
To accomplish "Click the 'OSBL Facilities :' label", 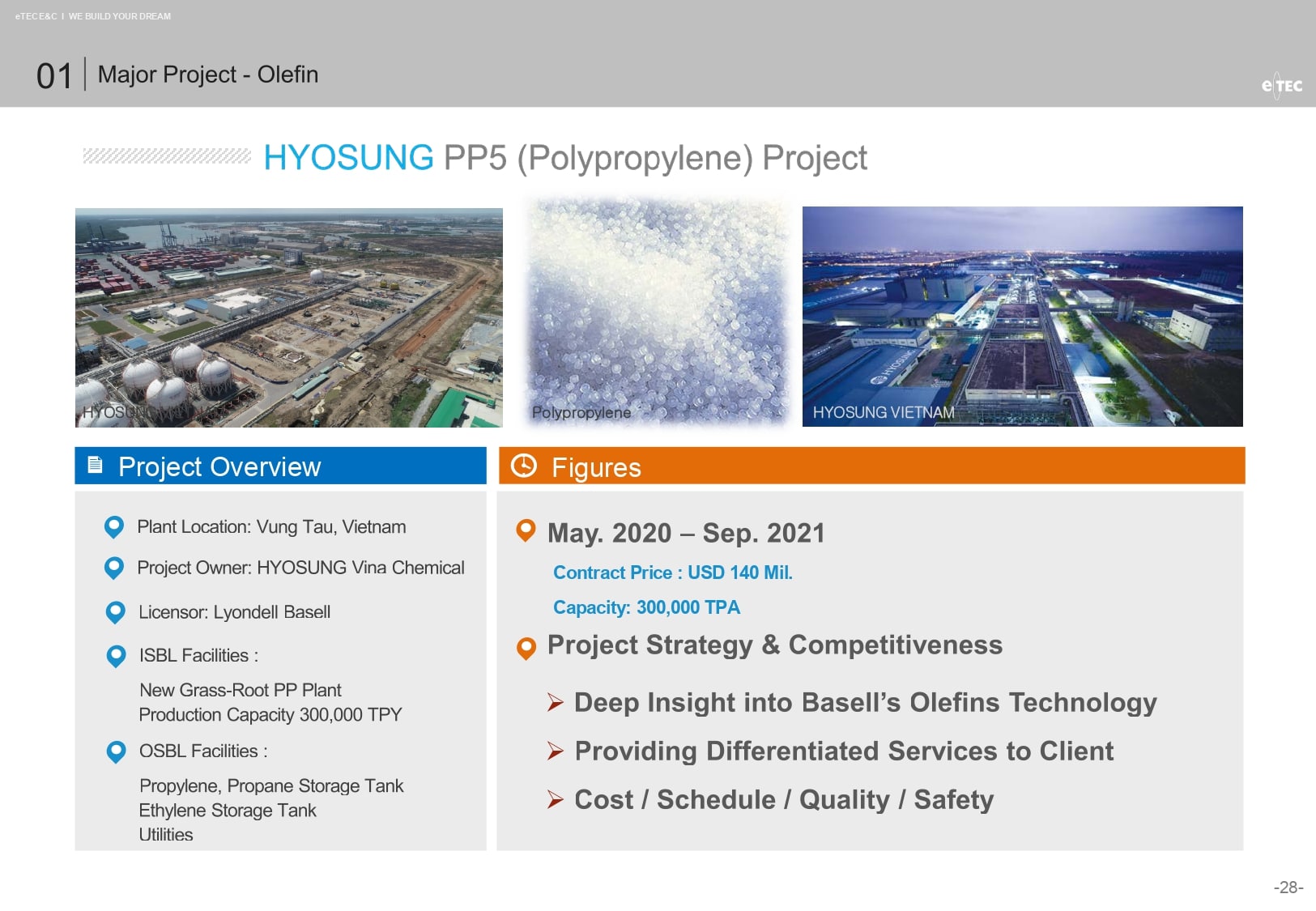I will pyautogui.click(x=203, y=751).
